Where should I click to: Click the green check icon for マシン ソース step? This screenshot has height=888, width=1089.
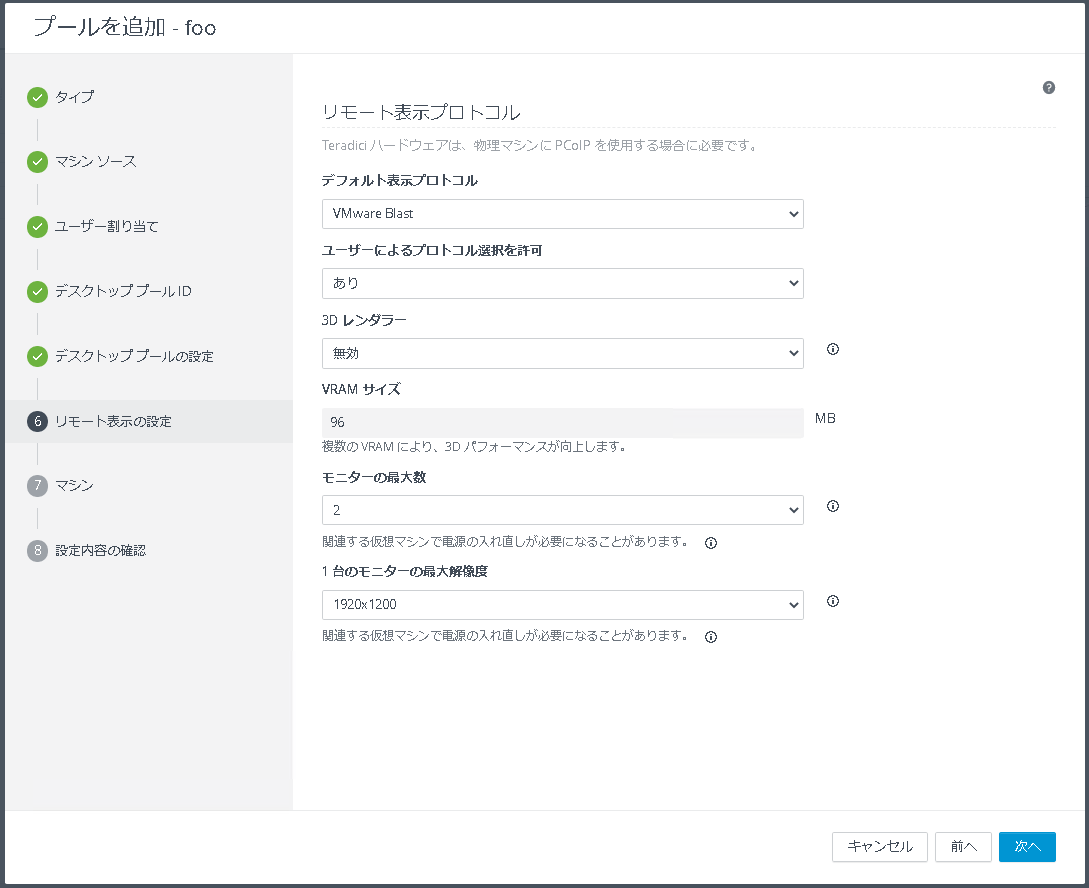[38, 162]
